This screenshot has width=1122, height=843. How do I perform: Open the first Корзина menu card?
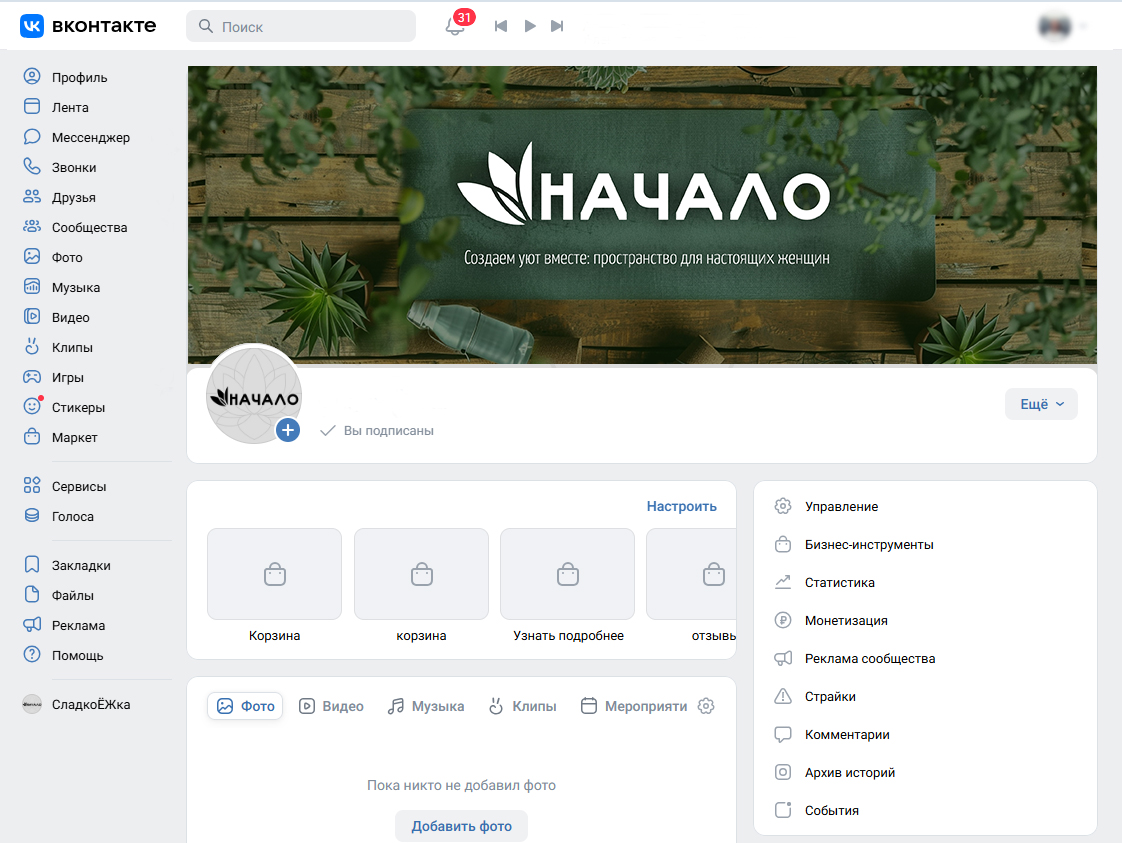point(275,585)
